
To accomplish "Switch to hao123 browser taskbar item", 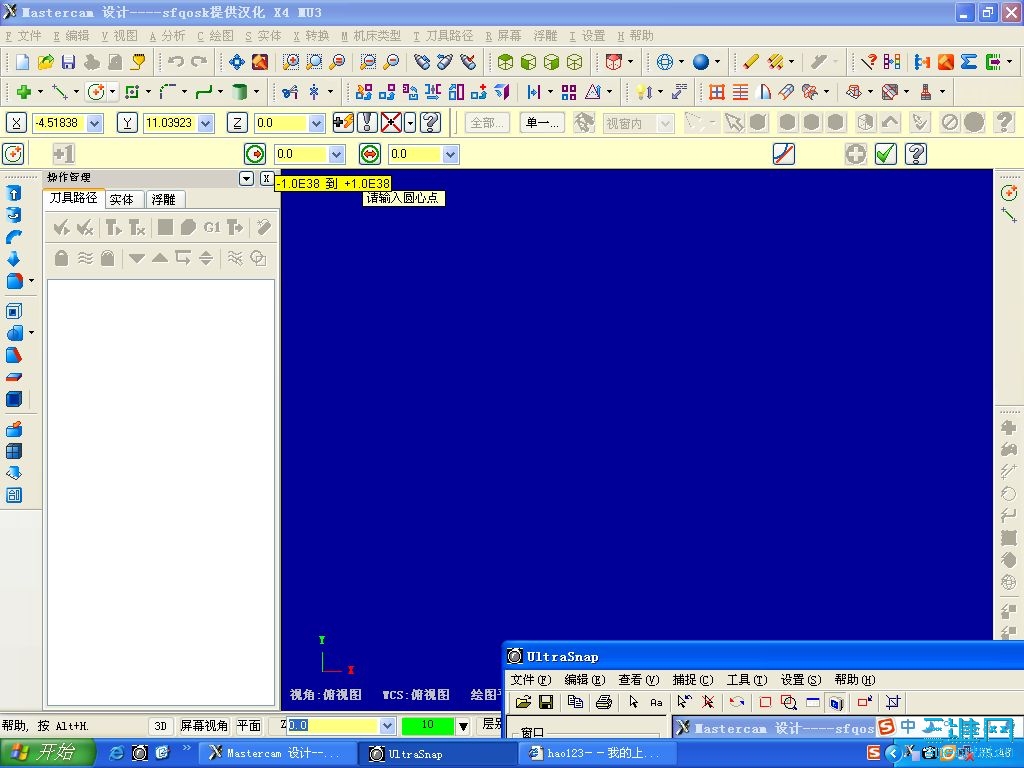I will coord(596,753).
